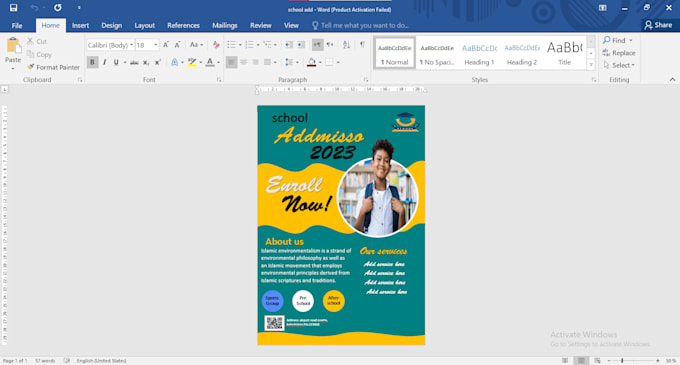The width and height of the screenshot is (680, 365).
Task: Toggle Center paragraph alignment
Action: [244, 62]
